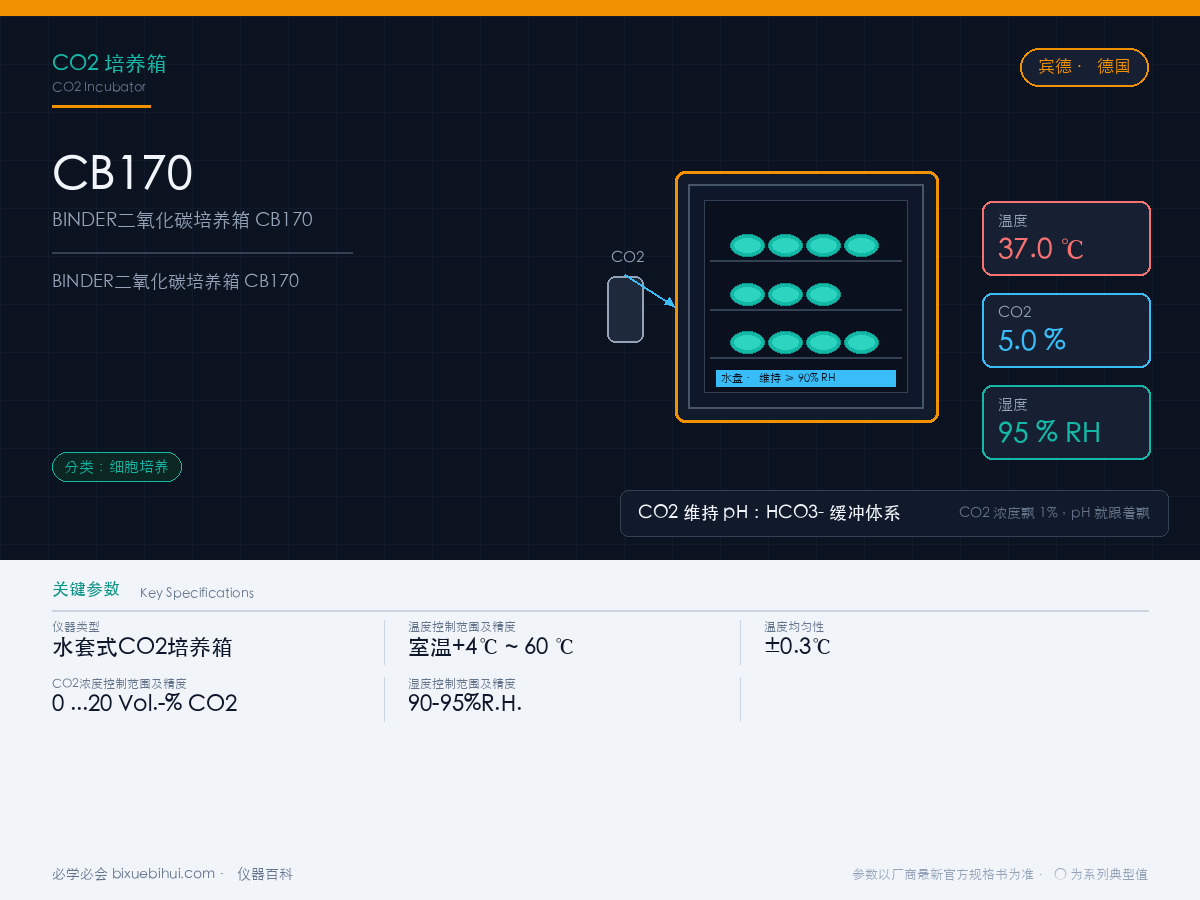Open the CO2 5.0 % card

(x=1066, y=331)
